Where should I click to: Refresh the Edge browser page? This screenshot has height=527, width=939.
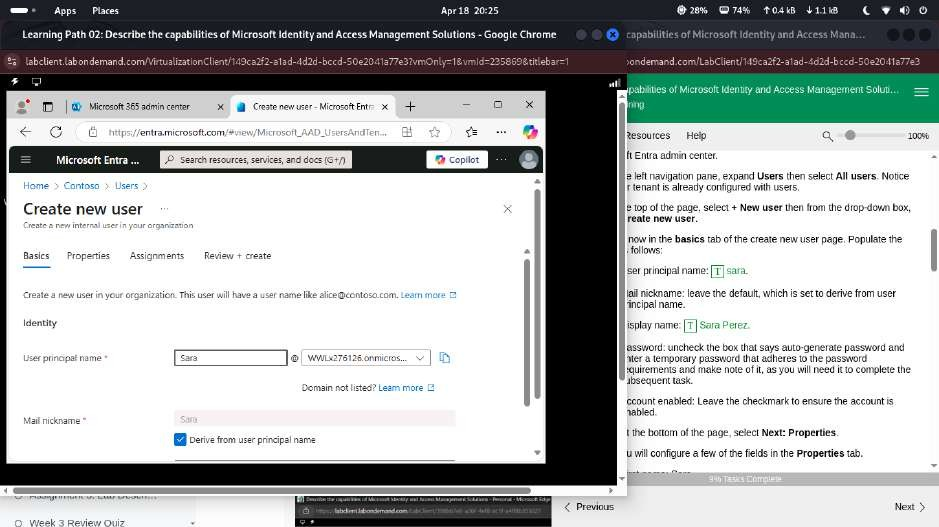click(x=55, y=132)
